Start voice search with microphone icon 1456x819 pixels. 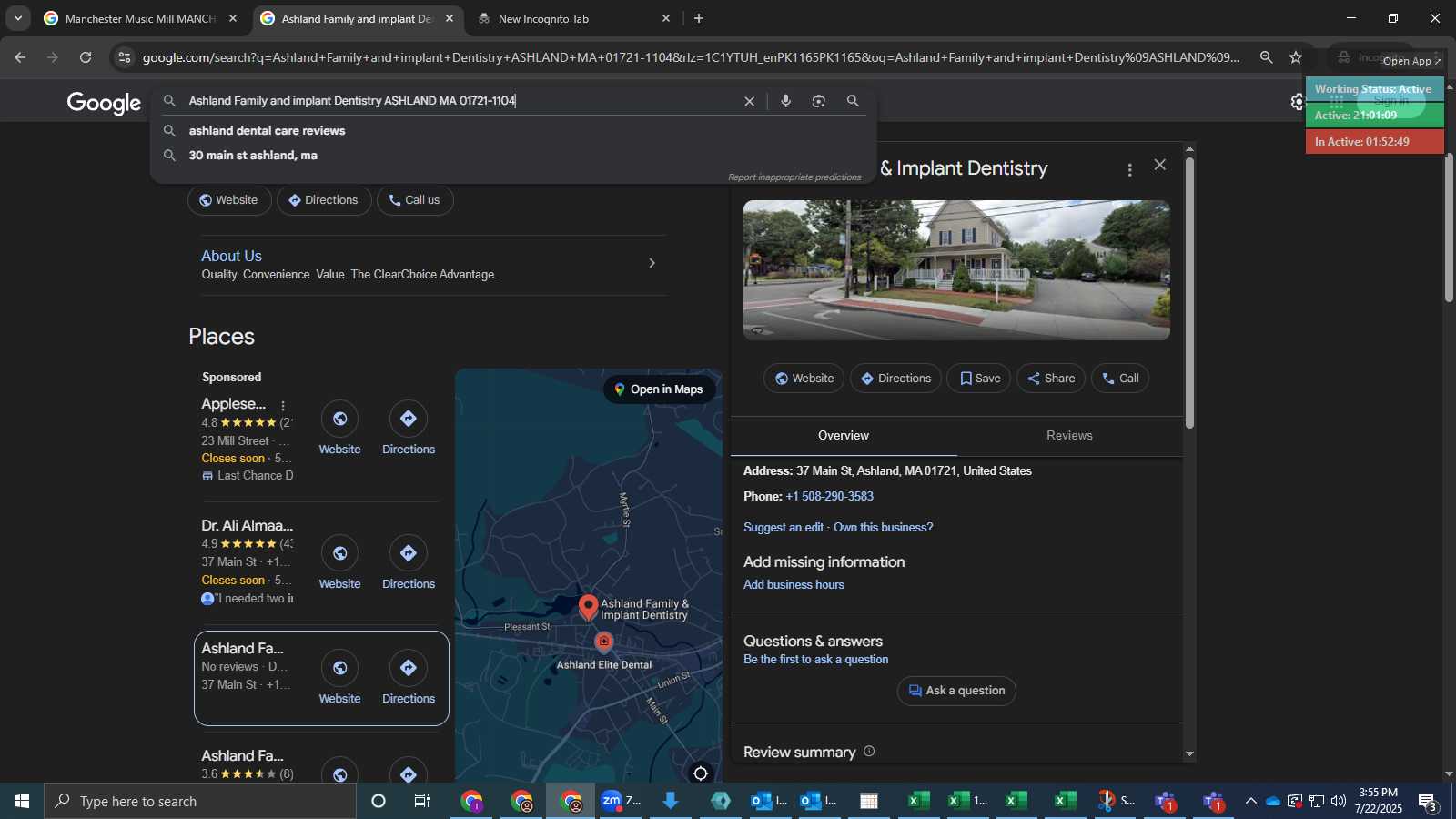coord(786,101)
